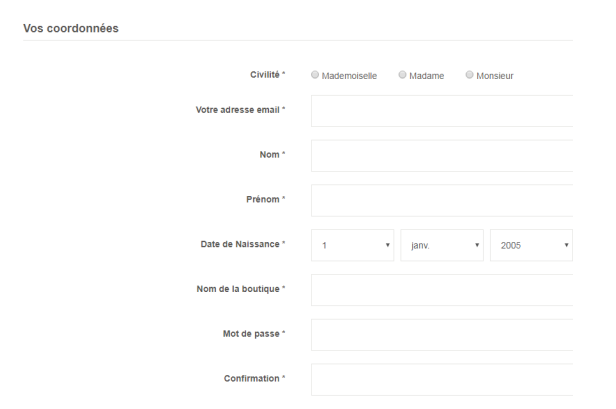Focus the Prénom input field
616x409 pixels.
point(442,200)
